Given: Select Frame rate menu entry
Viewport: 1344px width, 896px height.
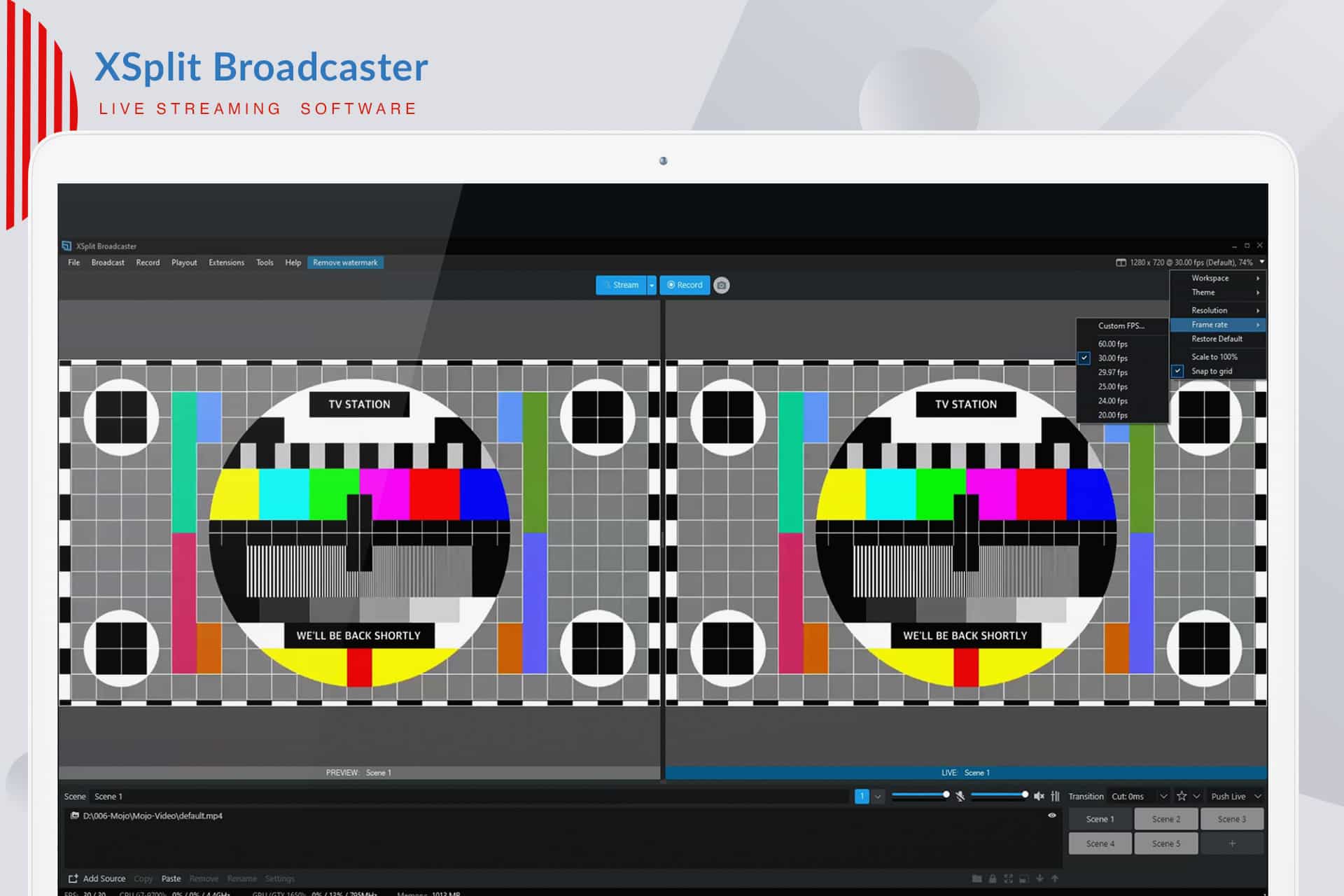Looking at the screenshot, I should (1218, 325).
